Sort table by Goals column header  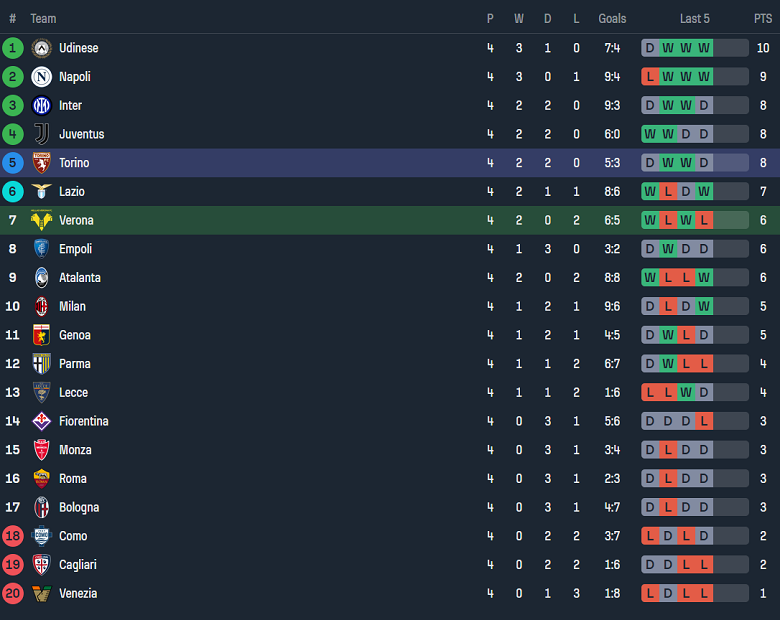pyautogui.click(x=612, y=18)
